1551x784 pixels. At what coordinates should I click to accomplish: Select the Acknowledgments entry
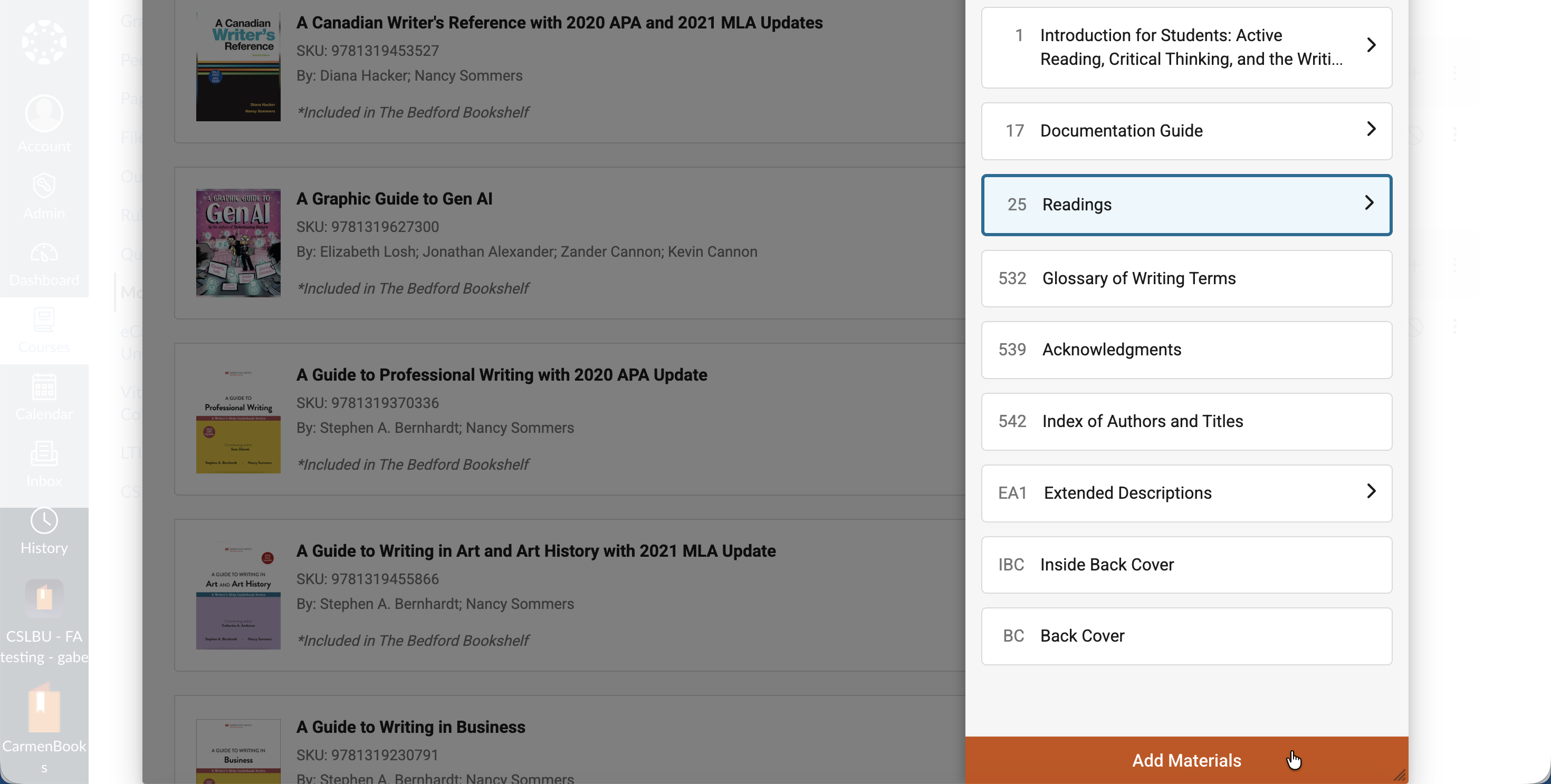coord(1186,350)
